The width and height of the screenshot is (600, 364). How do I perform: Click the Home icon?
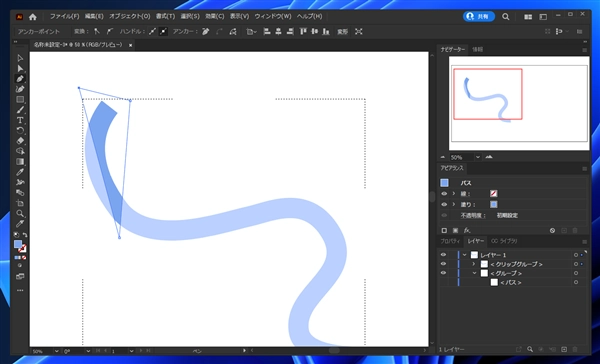tap(33, 17)
